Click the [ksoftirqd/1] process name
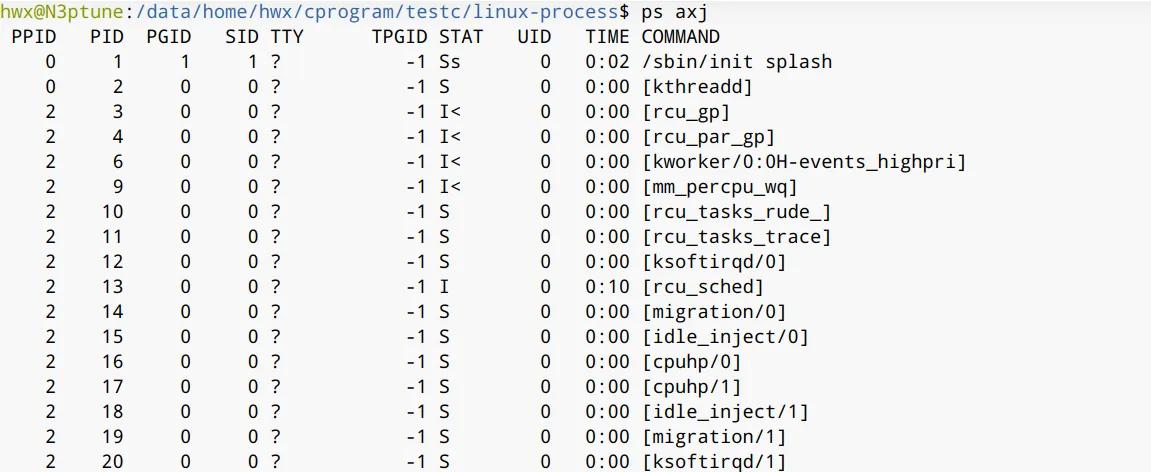Viewport: 1151px width, 472px height. click(x=713, y=462)
